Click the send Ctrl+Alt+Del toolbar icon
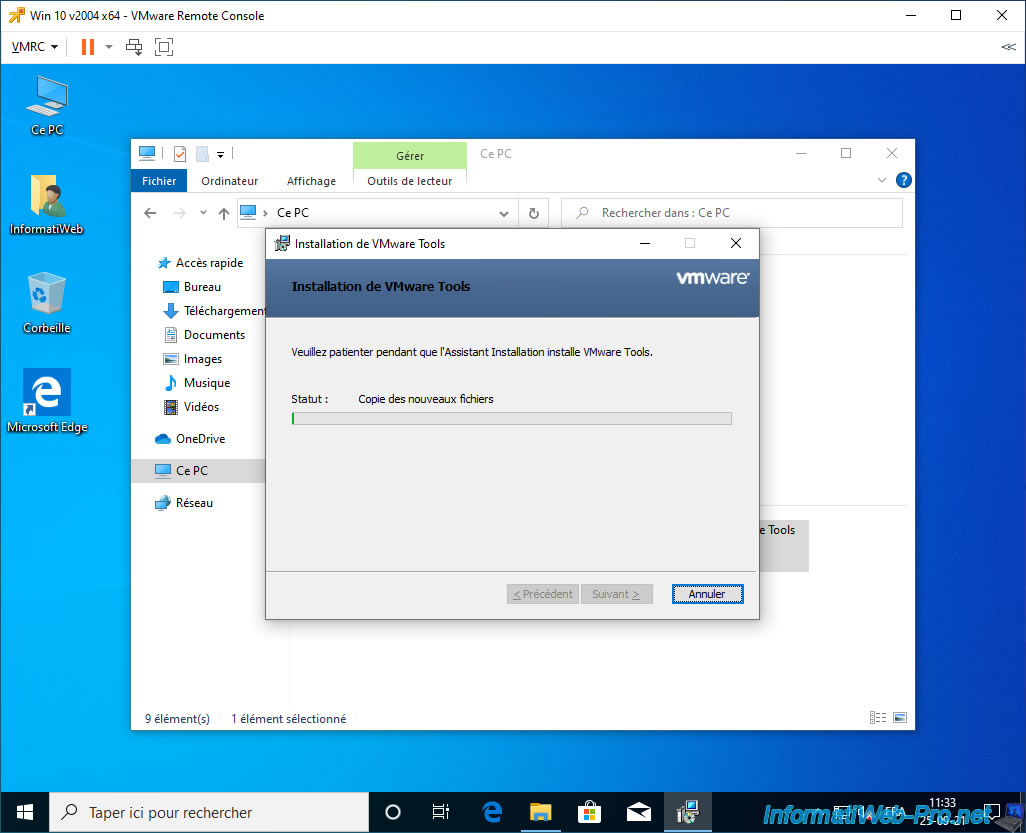Viewport: 1026px width, 833px height. pos(134,47)
